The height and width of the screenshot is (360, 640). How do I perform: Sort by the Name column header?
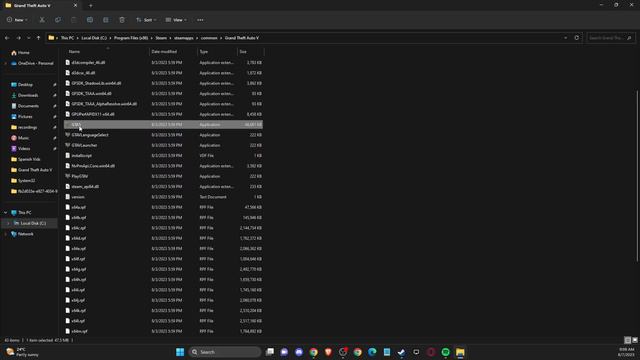coord(107,52)
